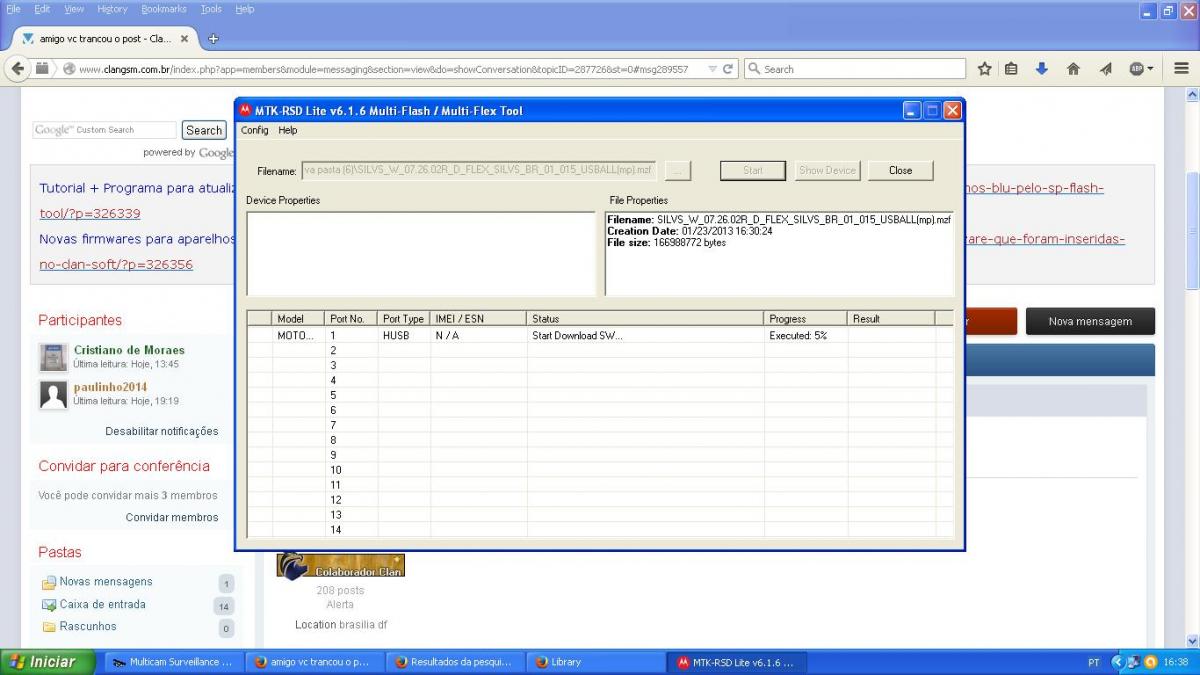The width and height of the screenshot is (1200, 675).
Task: Open 'Caixa de entrada' folder
Action: [102, 604]
